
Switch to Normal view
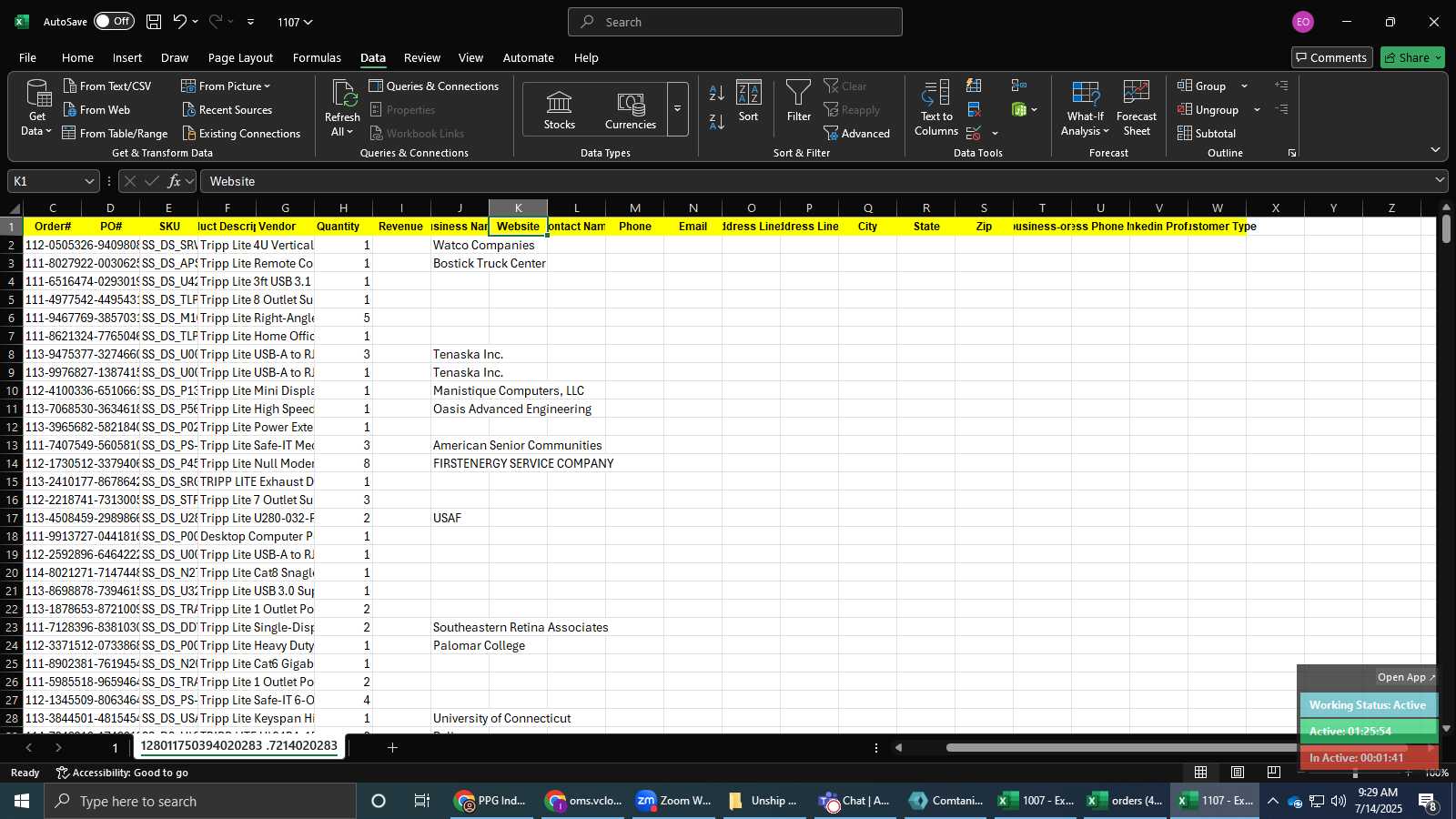click(1201, 772)
